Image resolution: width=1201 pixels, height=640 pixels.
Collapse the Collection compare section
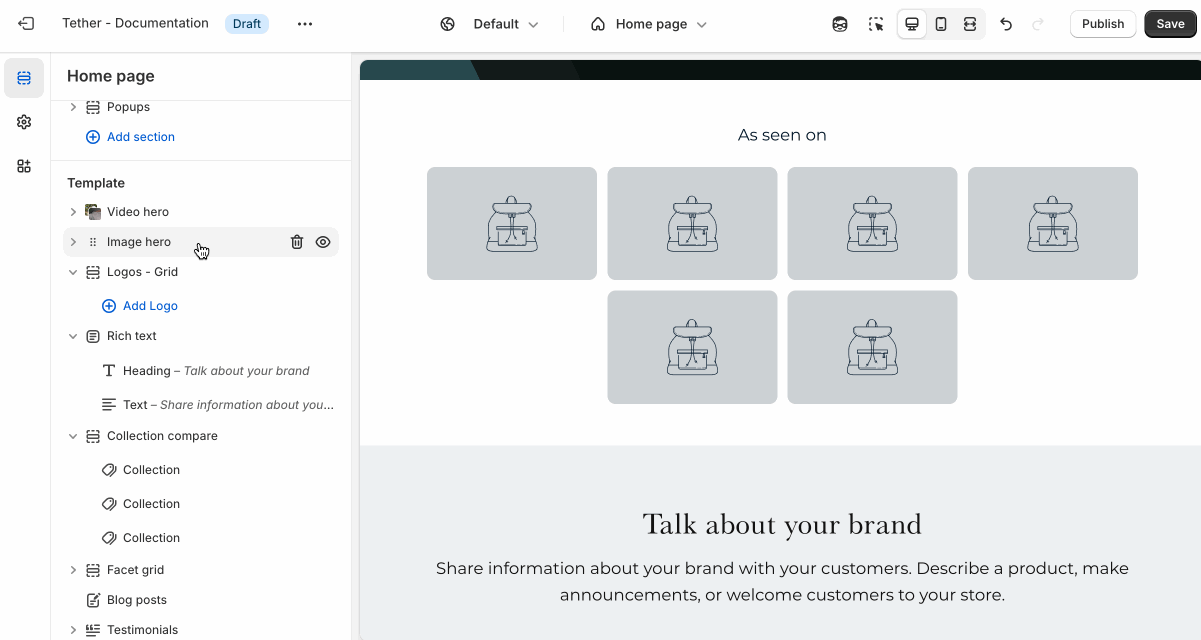click(x=73, y=436)
